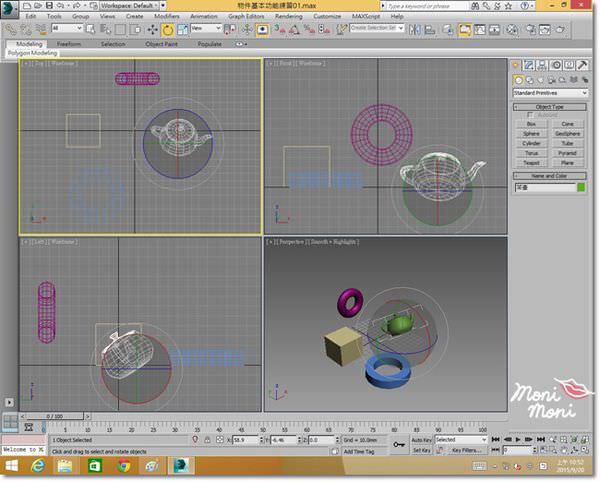Screen dimensions: 600x482
Task: Click the X coordinate input field
Action: click(x=245, y=440)
